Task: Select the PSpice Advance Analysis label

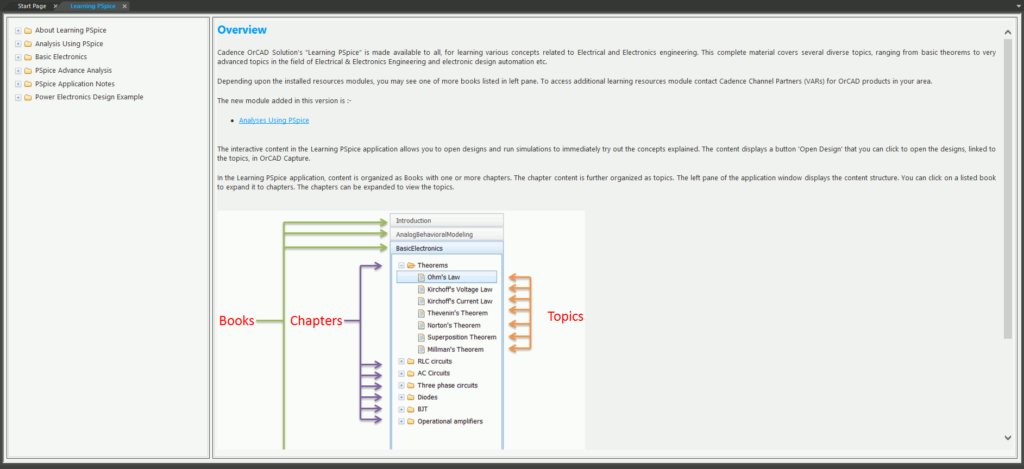Action: click(x=74, y=71)
